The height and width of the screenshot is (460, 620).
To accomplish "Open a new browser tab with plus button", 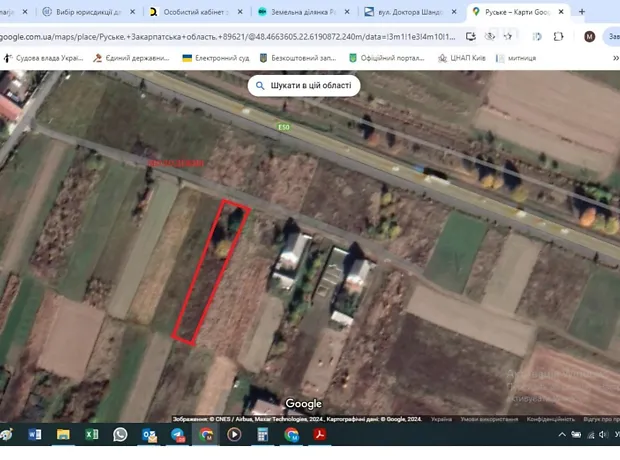I will tap(582, 12).
